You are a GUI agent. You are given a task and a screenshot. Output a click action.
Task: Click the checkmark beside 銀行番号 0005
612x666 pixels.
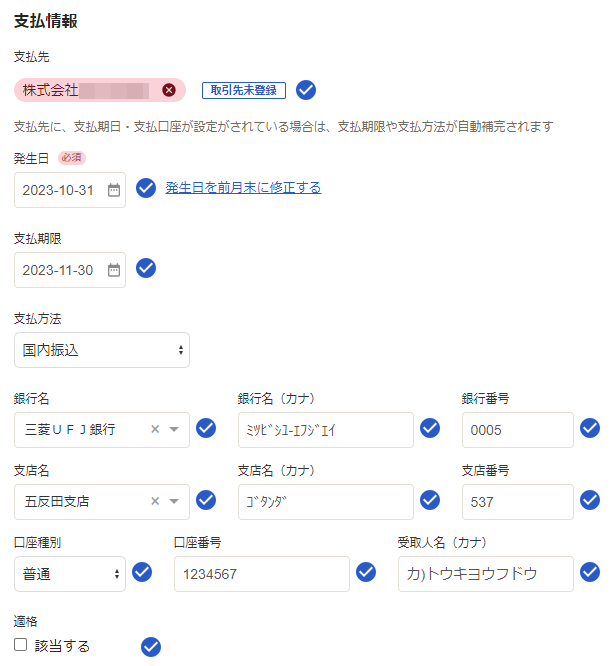(x=590, y=428)
